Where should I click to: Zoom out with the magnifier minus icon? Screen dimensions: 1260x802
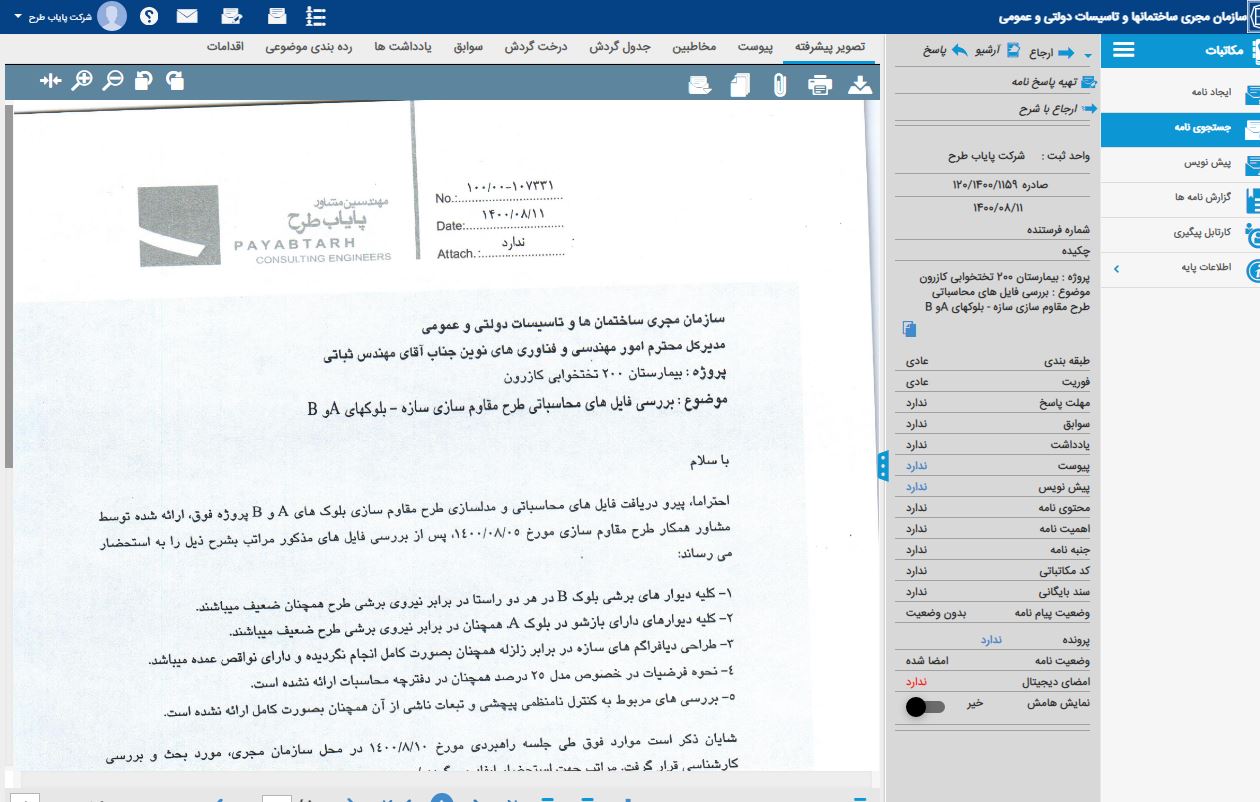click(113, 80)
